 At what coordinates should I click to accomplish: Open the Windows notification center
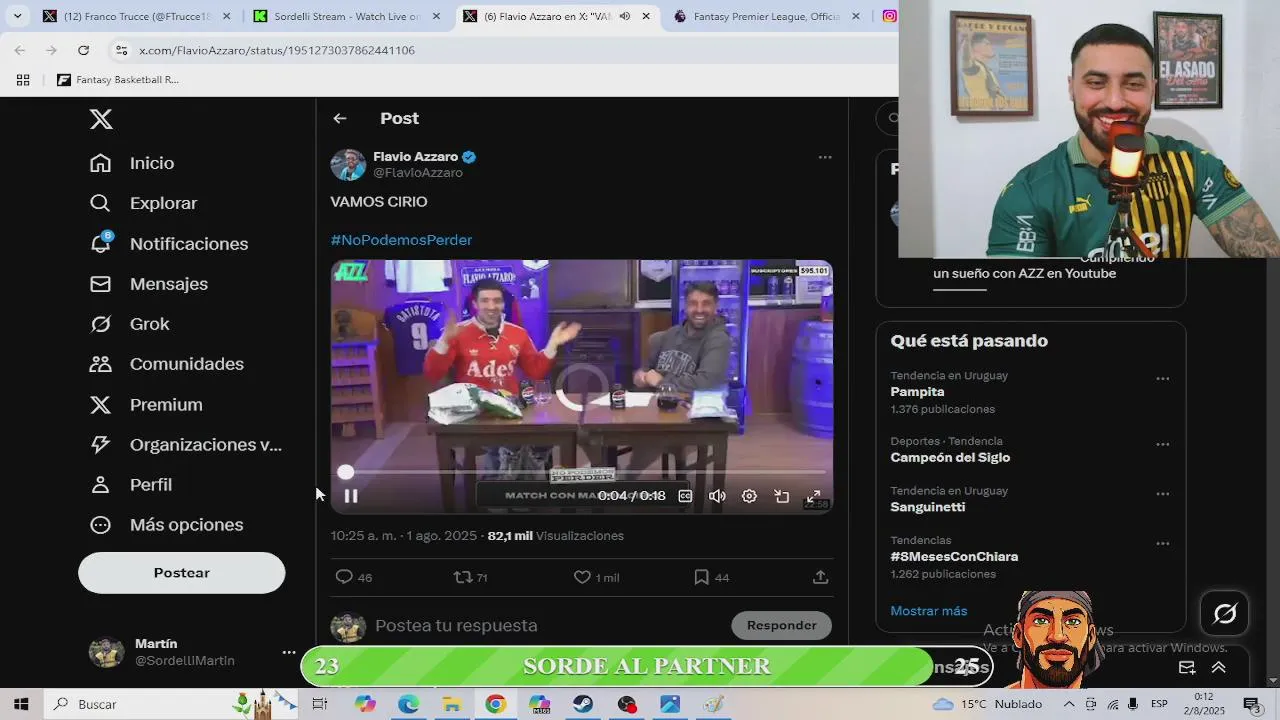[x=1251, y=704]
